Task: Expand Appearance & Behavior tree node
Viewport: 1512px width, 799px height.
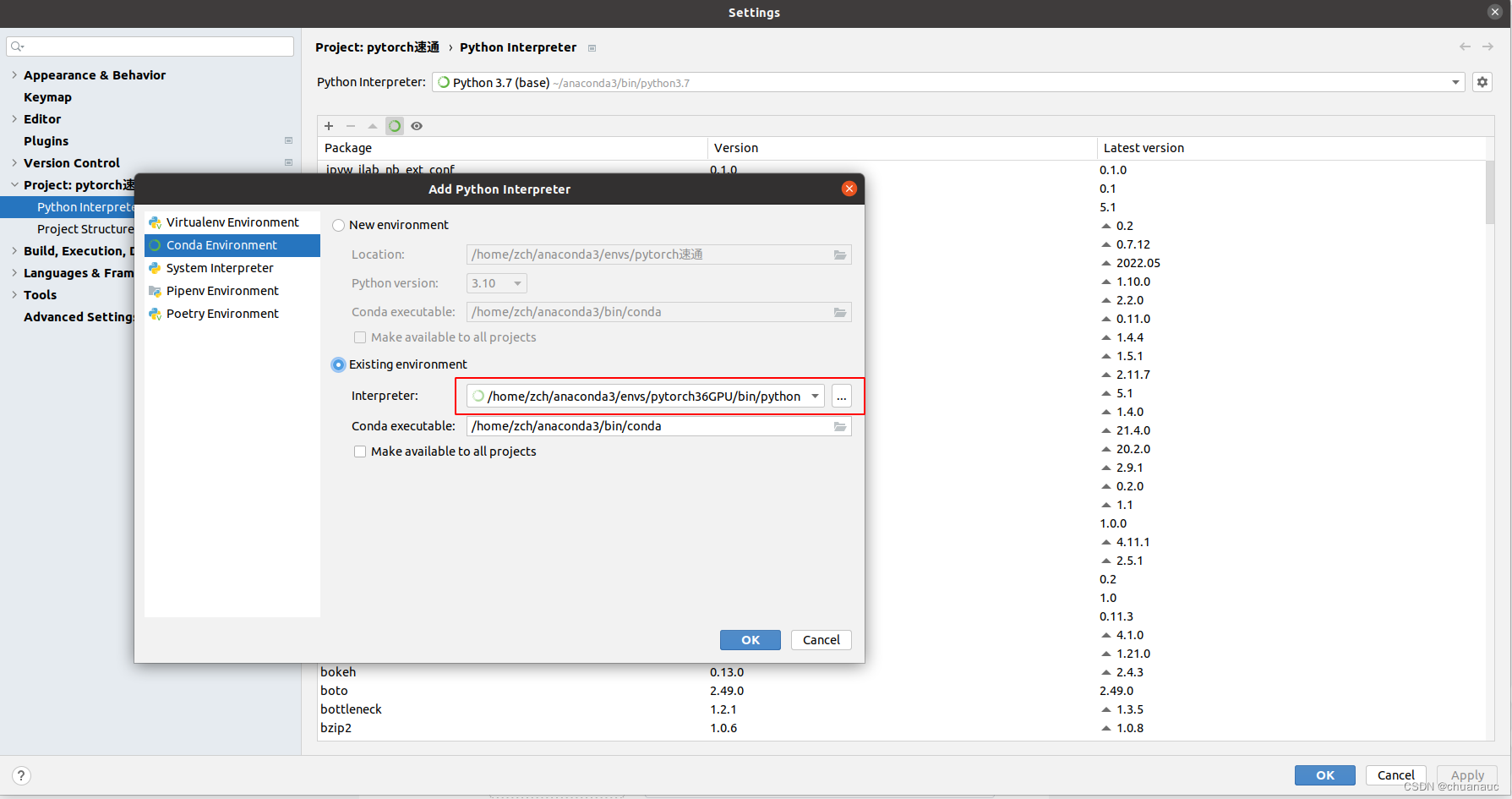Action: (14, 74)
